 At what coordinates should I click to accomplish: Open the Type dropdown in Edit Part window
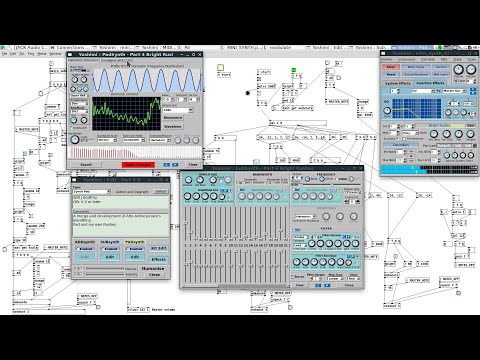[x=92, y=192]
